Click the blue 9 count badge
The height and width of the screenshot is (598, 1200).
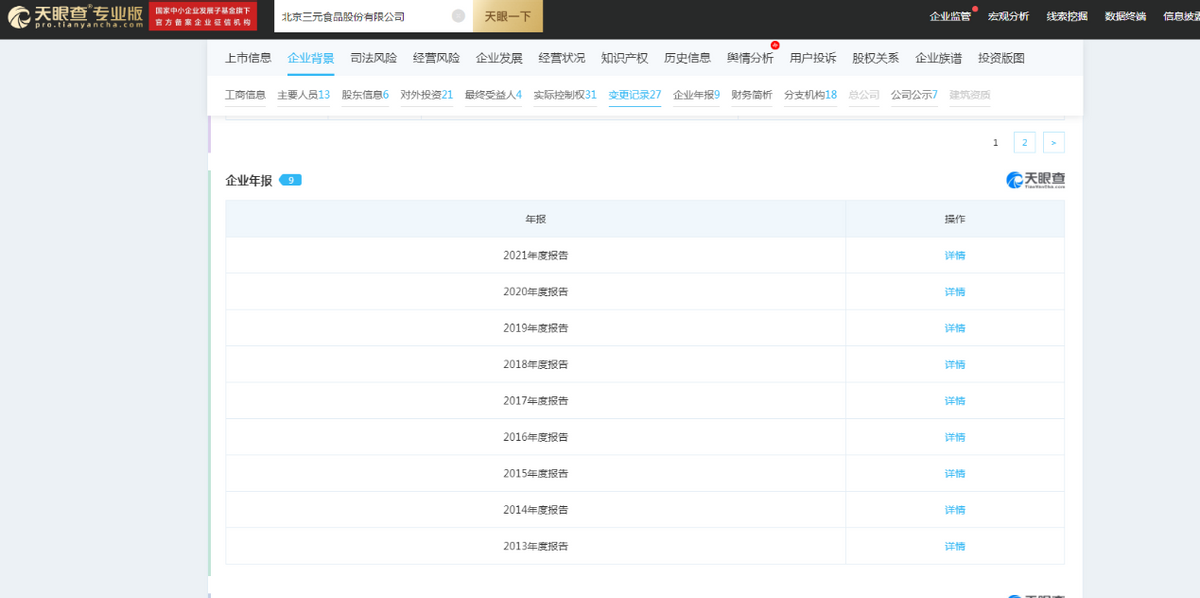pos(290,180)
